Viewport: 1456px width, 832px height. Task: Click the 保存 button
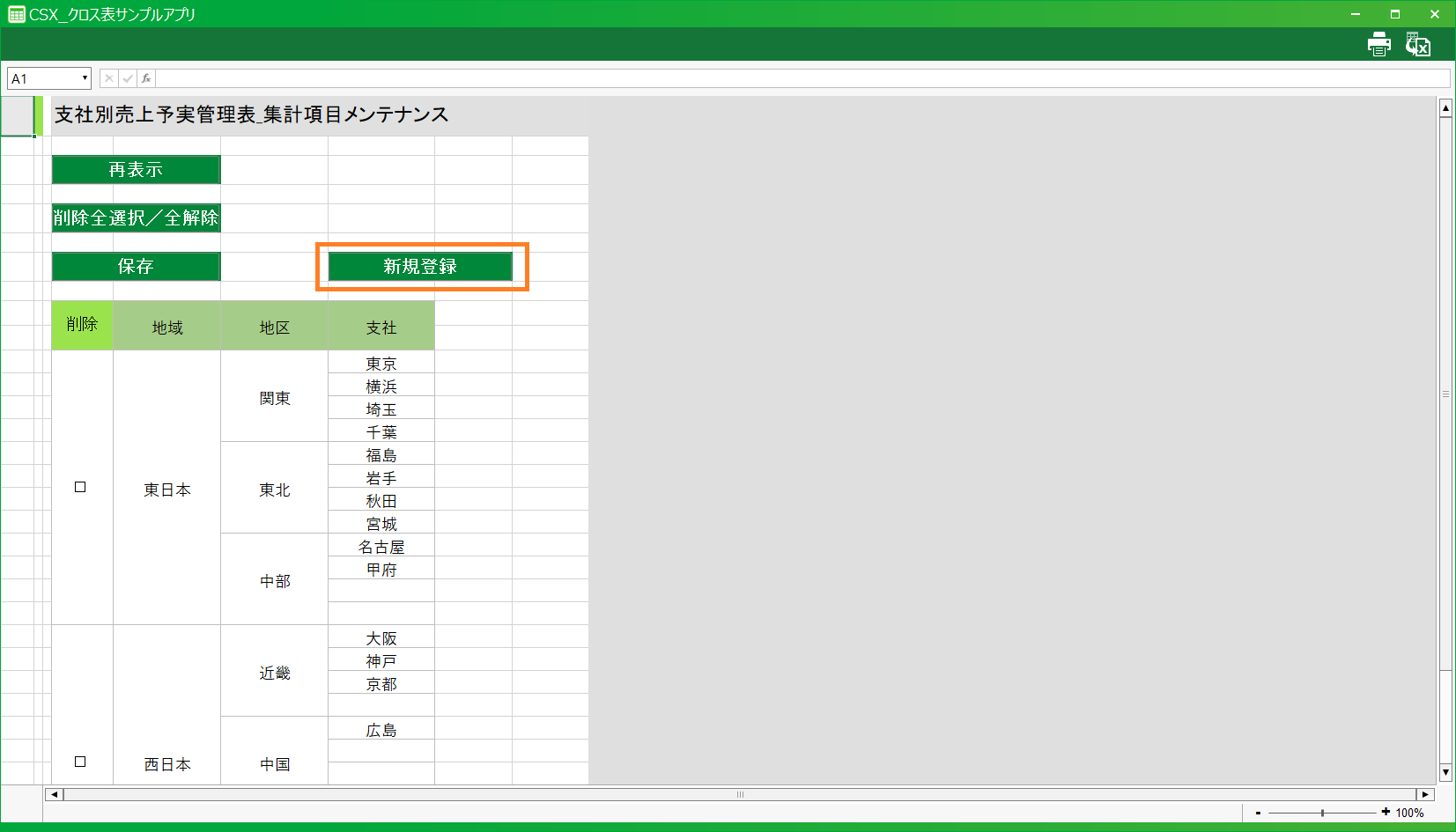(136, 266)
